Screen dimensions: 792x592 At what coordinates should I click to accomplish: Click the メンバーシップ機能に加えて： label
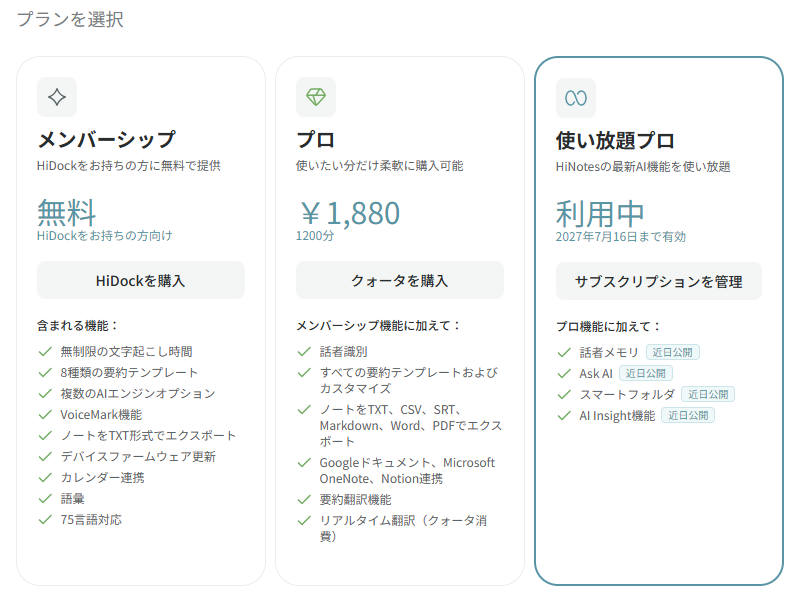378,326
